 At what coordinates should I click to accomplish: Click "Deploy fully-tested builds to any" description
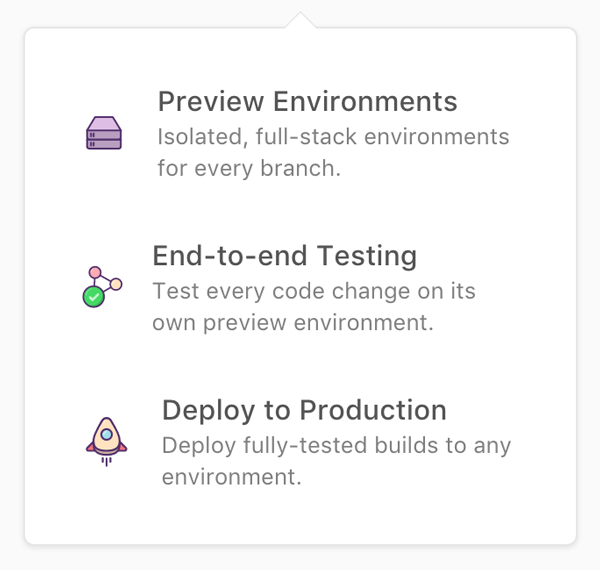tap(336, 445)
